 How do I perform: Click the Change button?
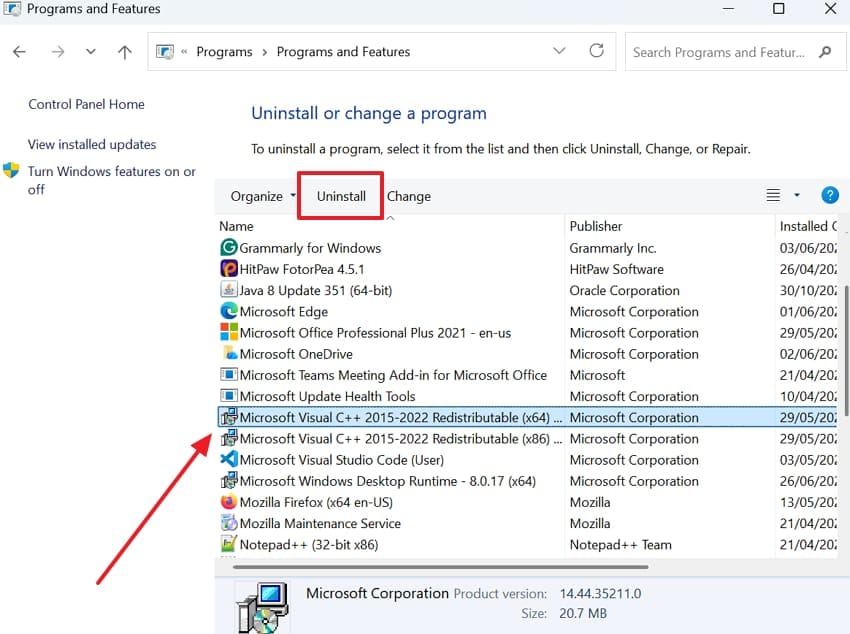click(409, 196)
